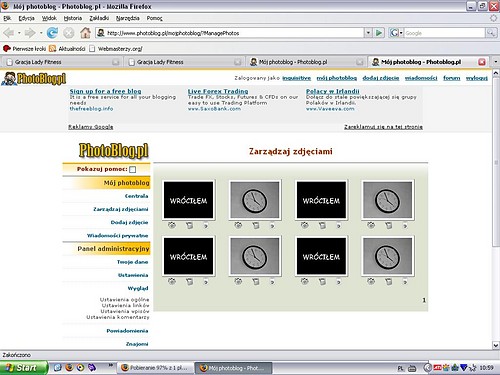Open the Historia menu
500x375 pixels.
coord(73,18)
